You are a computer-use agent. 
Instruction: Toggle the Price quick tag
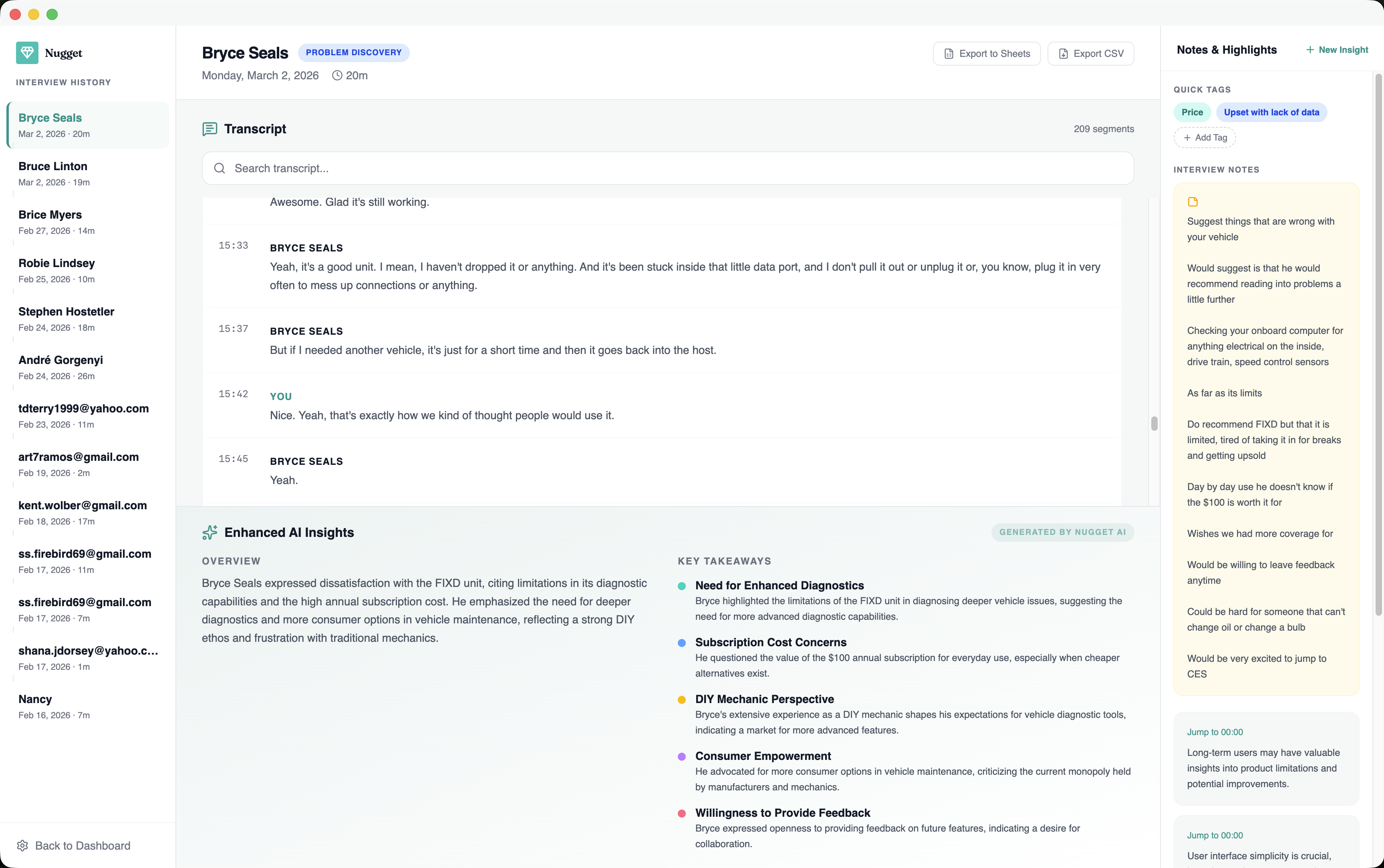pos(1192,112)
